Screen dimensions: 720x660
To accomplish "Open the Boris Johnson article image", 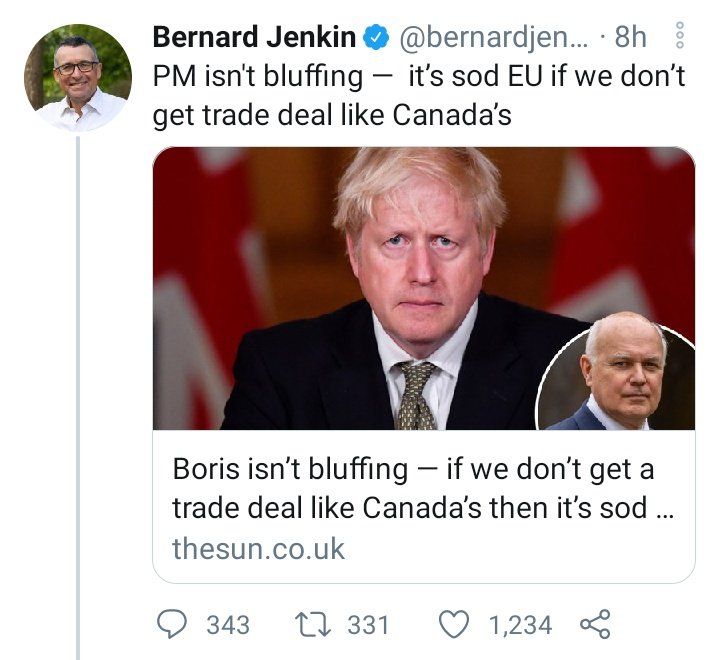I will pos(424,288).
